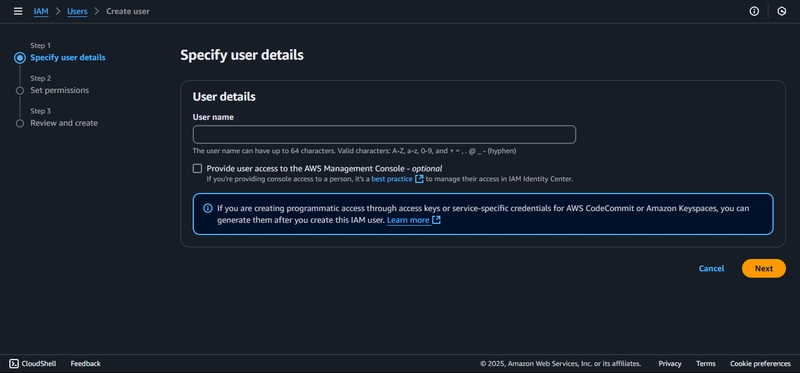Select the Step 1 circle indicator

[x=19, y=58]
